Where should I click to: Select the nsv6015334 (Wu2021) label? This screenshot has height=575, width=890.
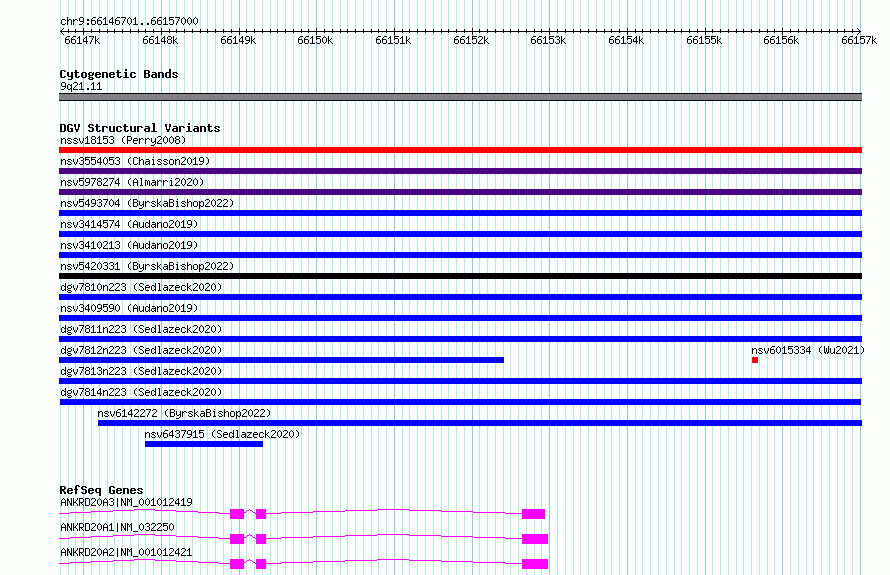click(808, 350)
